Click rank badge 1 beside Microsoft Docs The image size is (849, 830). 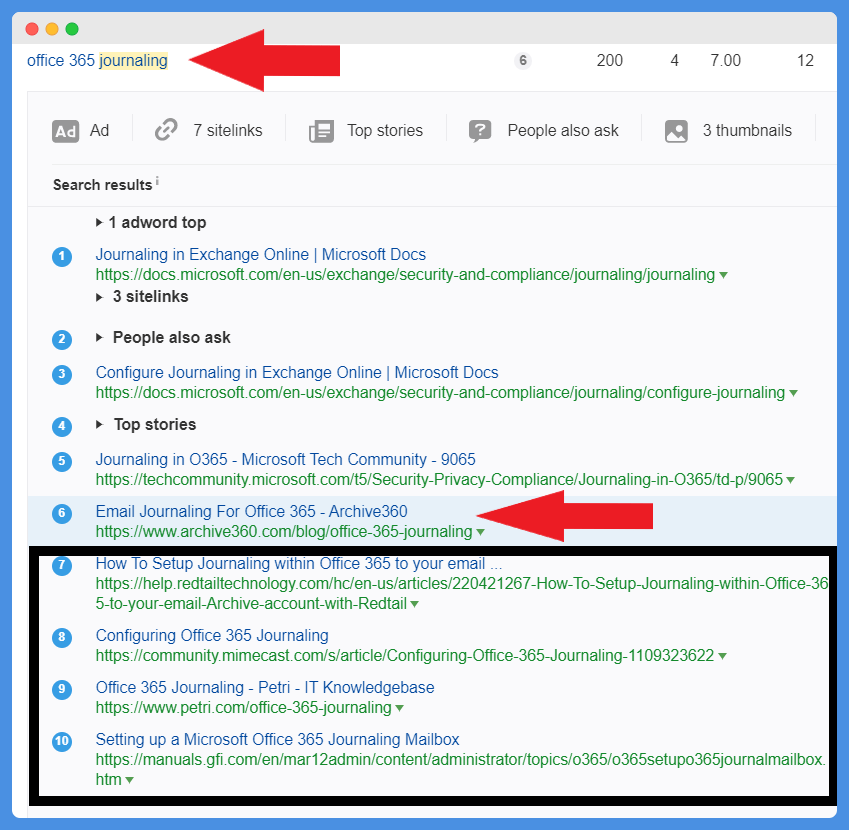62,257
